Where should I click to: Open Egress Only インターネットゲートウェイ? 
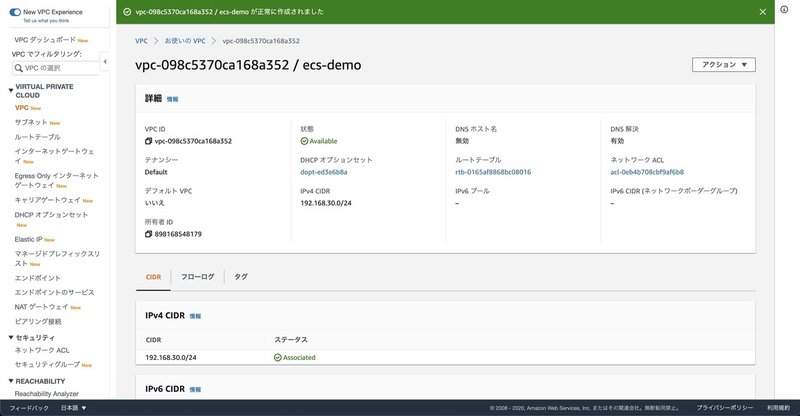56,180
